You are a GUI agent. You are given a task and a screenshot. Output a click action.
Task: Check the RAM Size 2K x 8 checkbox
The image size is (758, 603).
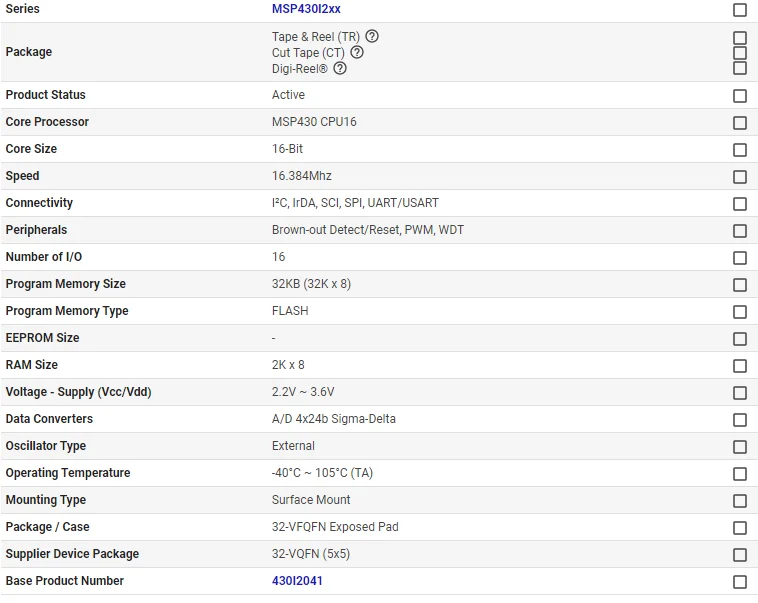coord(740,366)
